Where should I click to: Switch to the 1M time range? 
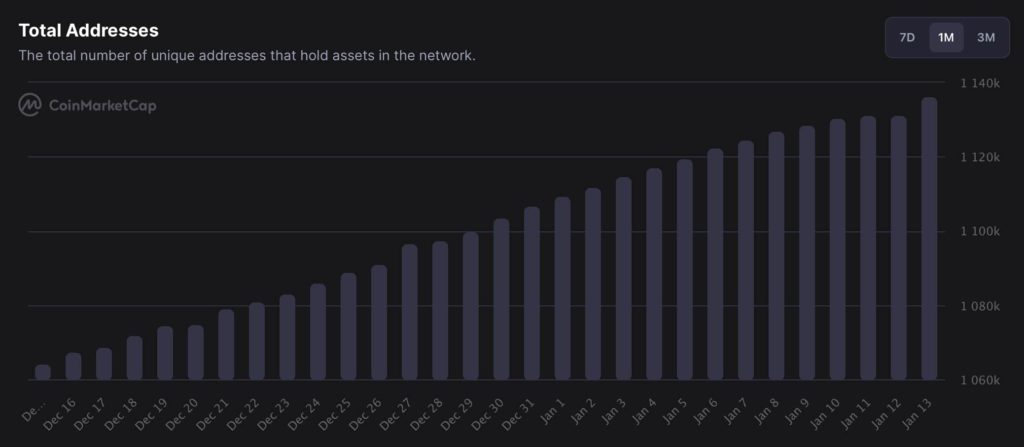pos(946,37)
